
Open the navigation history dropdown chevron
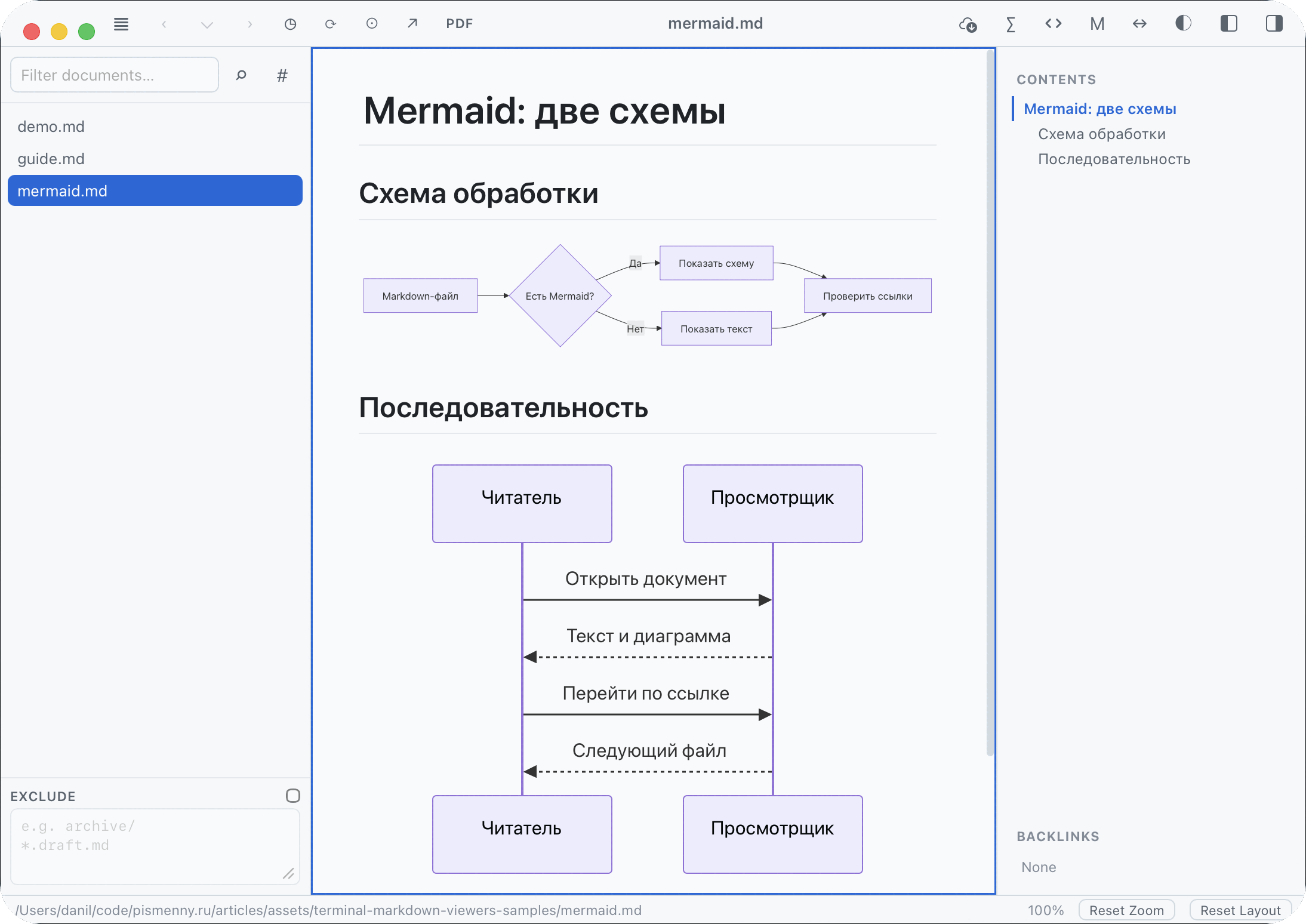[207, 24]
